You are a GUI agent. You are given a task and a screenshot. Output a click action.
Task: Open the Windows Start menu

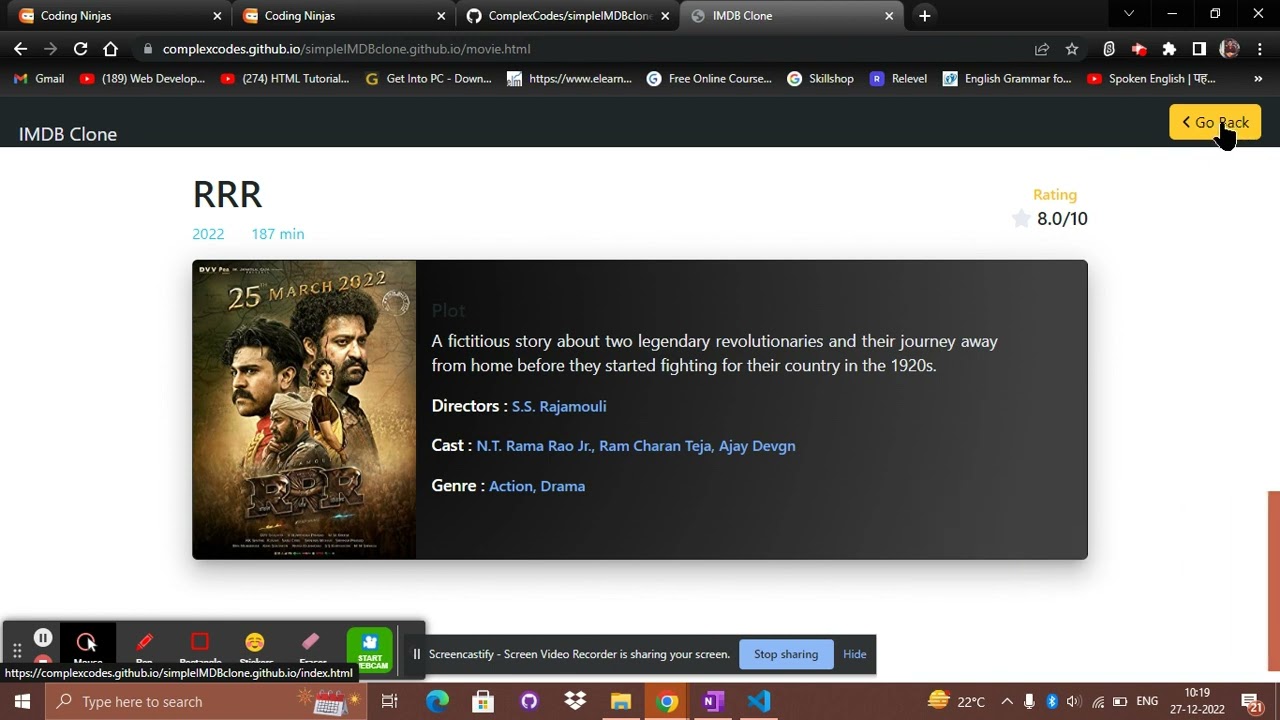click(x=22, y=702)
